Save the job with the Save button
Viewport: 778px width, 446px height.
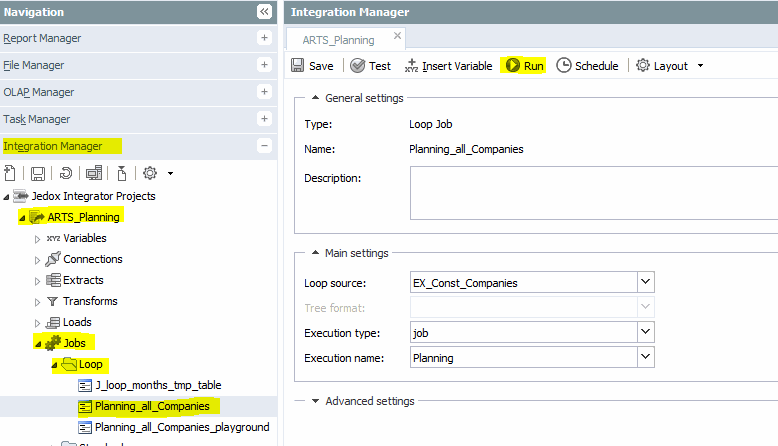coord(312,65)
